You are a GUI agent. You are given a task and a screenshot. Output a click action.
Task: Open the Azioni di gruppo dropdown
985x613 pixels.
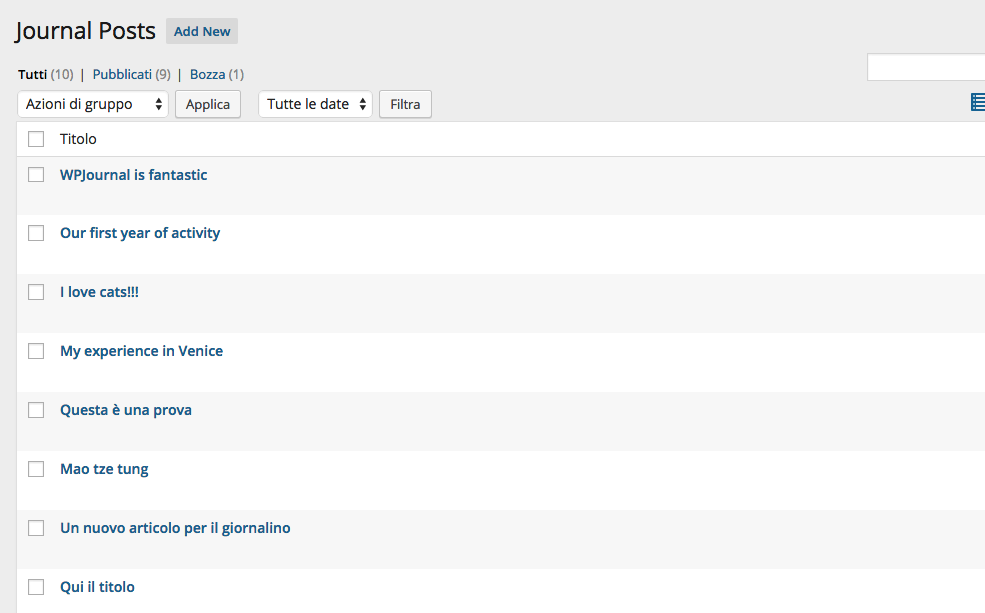tap(93, 104)
